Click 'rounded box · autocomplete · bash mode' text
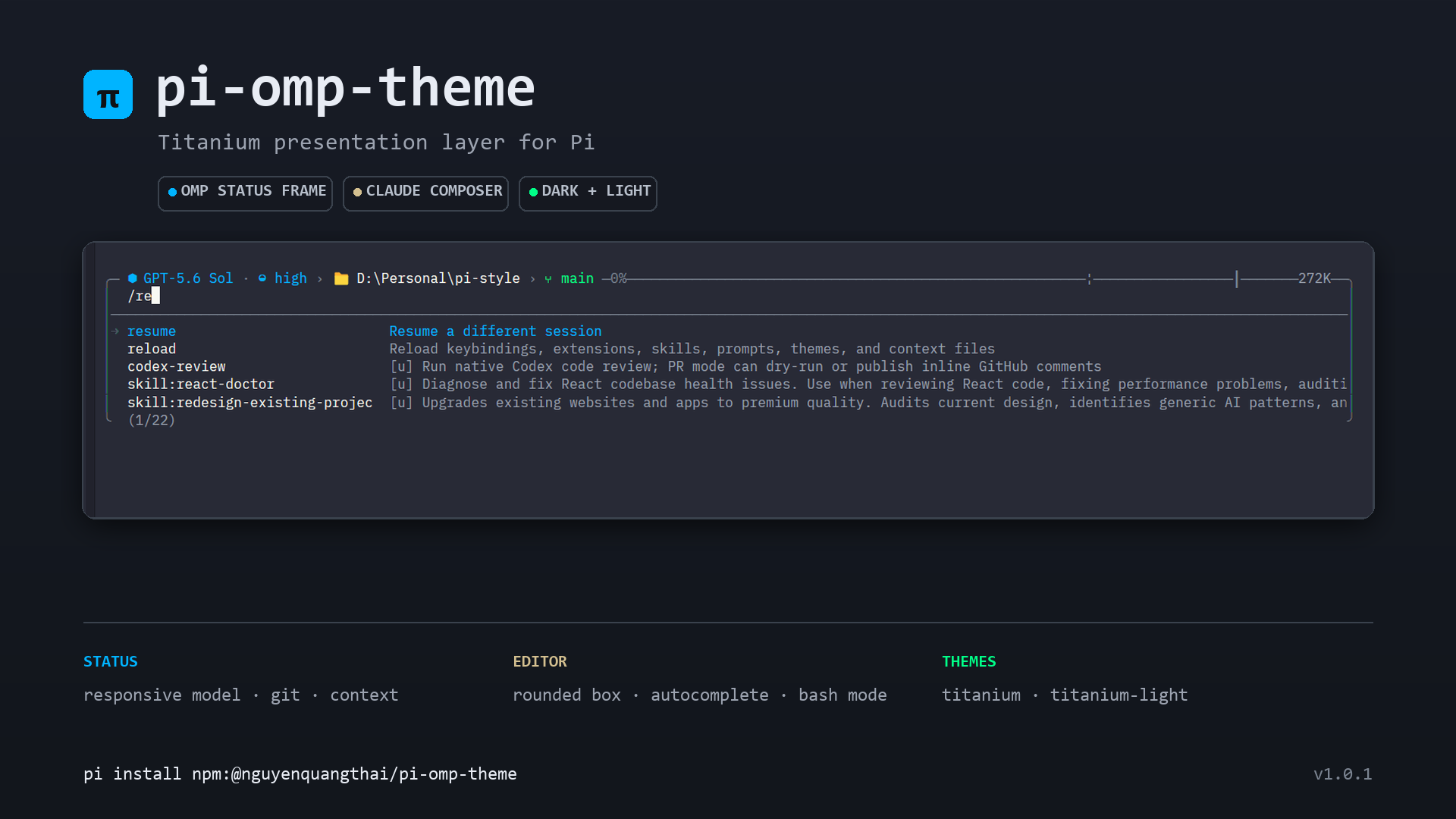 700,695
